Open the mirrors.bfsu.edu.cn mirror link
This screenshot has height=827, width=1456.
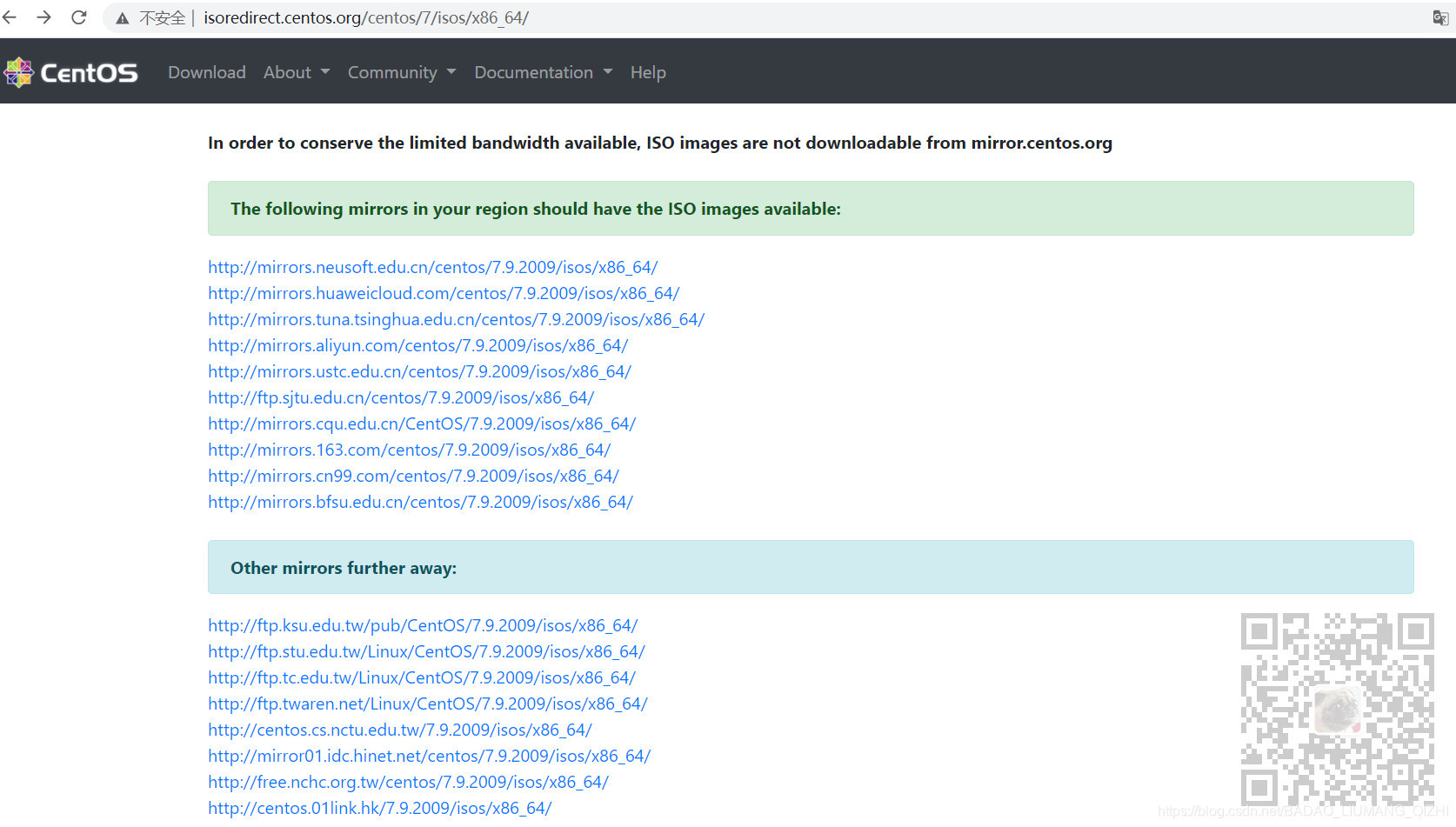(420, 502)
